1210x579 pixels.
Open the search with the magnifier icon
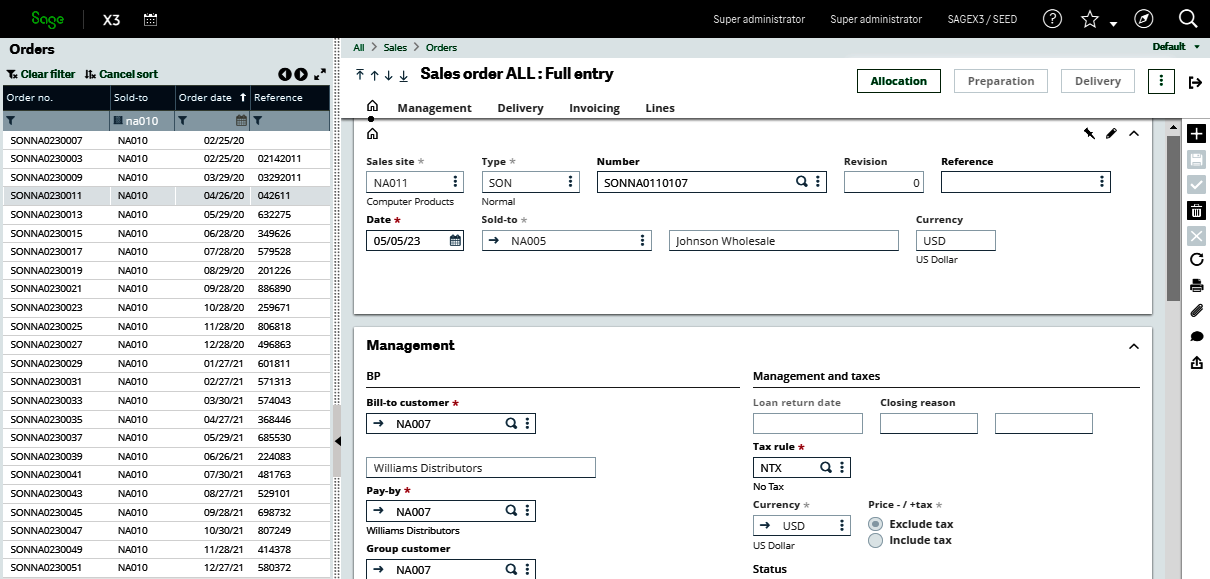point(1187,18)
